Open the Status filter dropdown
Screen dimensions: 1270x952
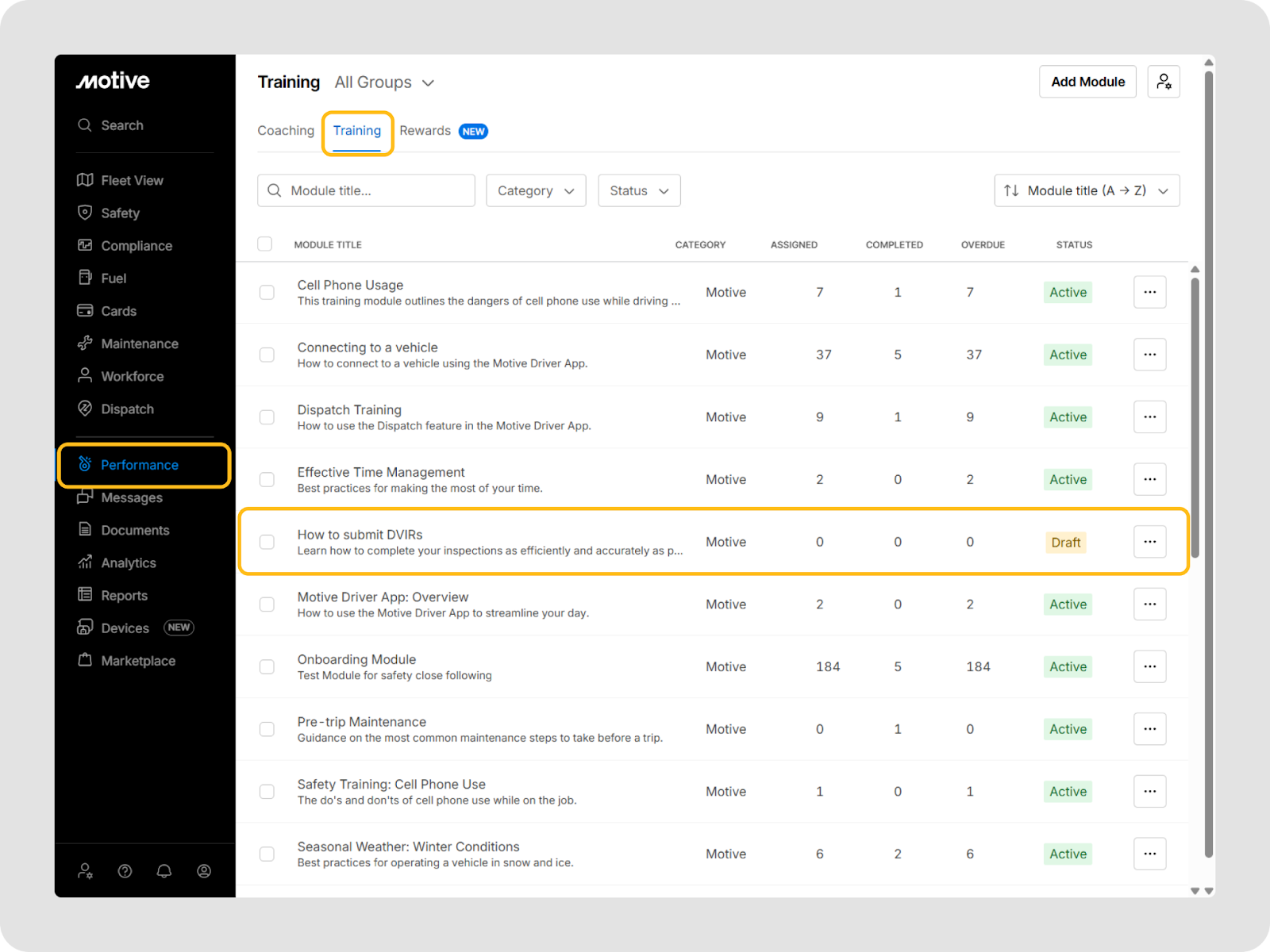click(639, 190)
